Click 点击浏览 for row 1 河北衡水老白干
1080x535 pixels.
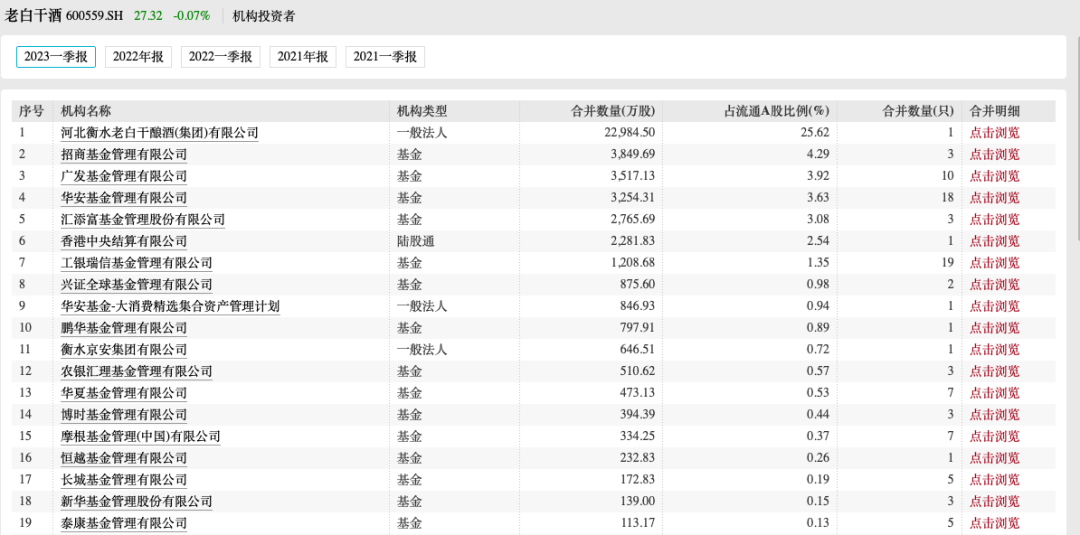tap(995, 133)
